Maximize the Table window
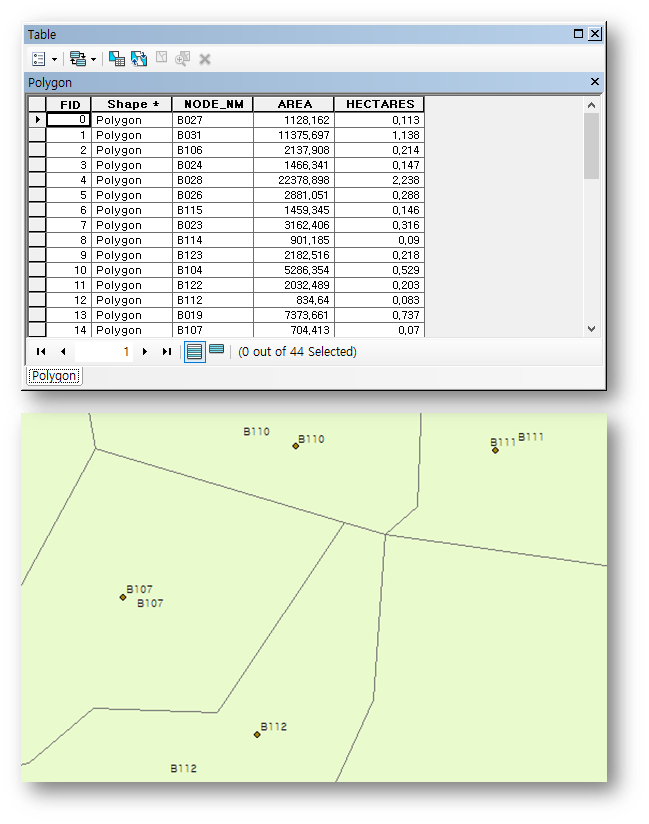Screen dimensions: 649x824 pyautogui.click(x=578, y=34)
